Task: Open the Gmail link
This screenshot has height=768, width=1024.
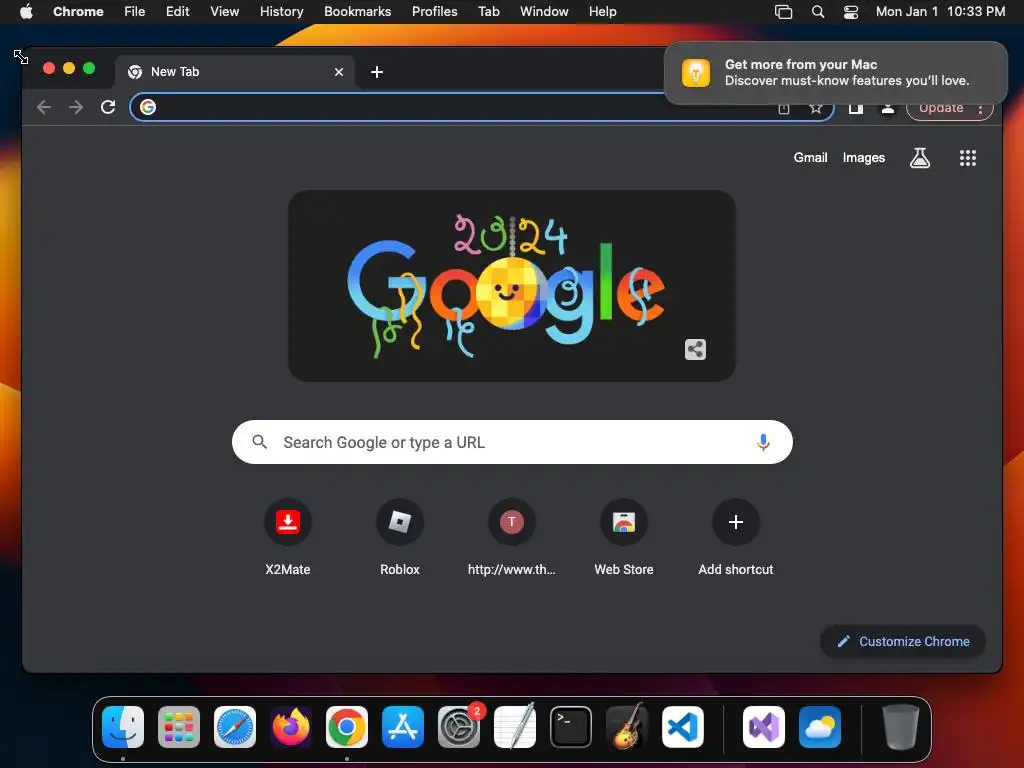Action: click(x=810, y=157)
